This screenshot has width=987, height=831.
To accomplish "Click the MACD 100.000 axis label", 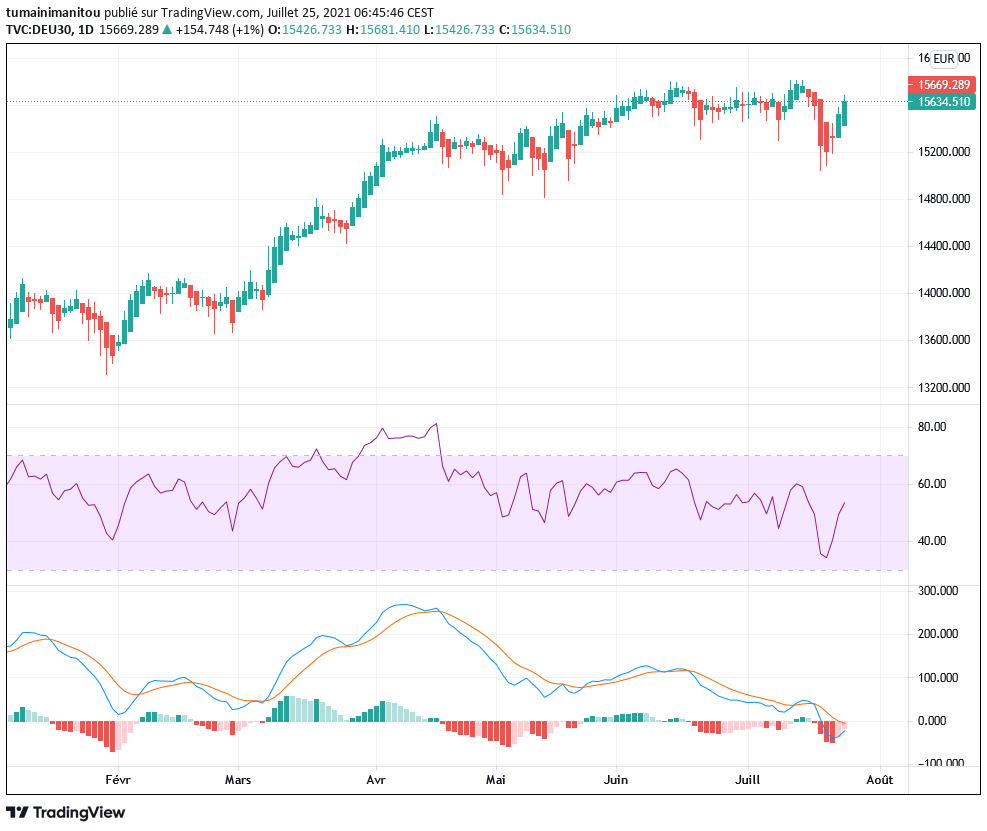I will (938, 678).
